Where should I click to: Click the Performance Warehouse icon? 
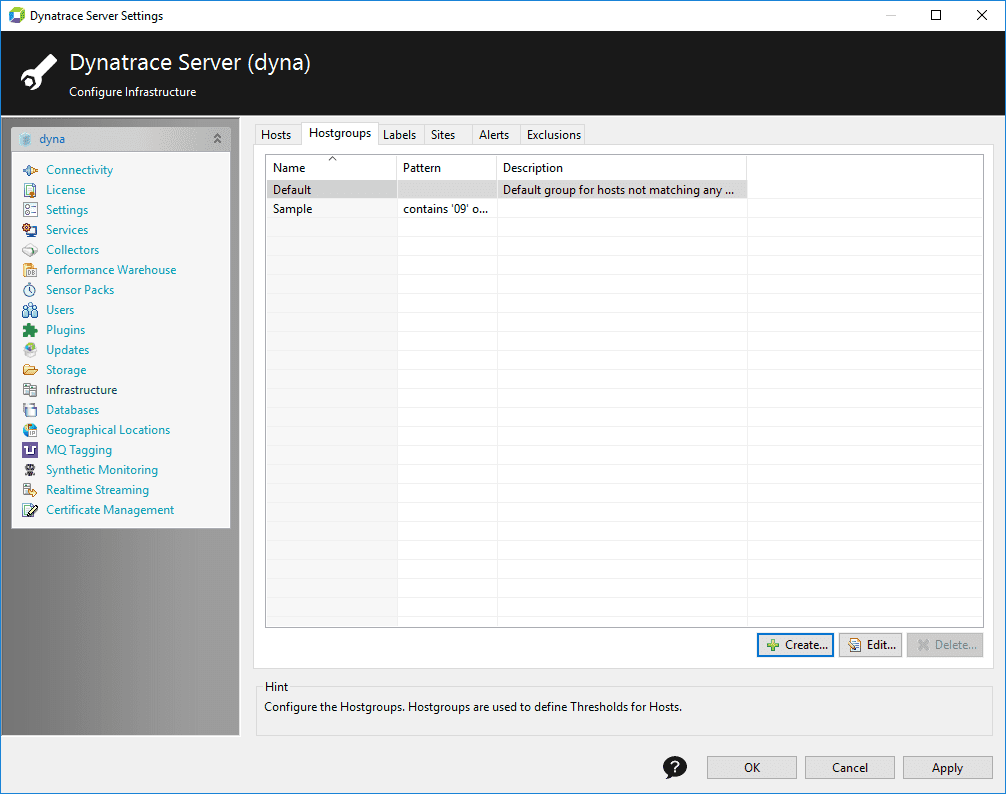pyautogui.click(x=30, y=270)
